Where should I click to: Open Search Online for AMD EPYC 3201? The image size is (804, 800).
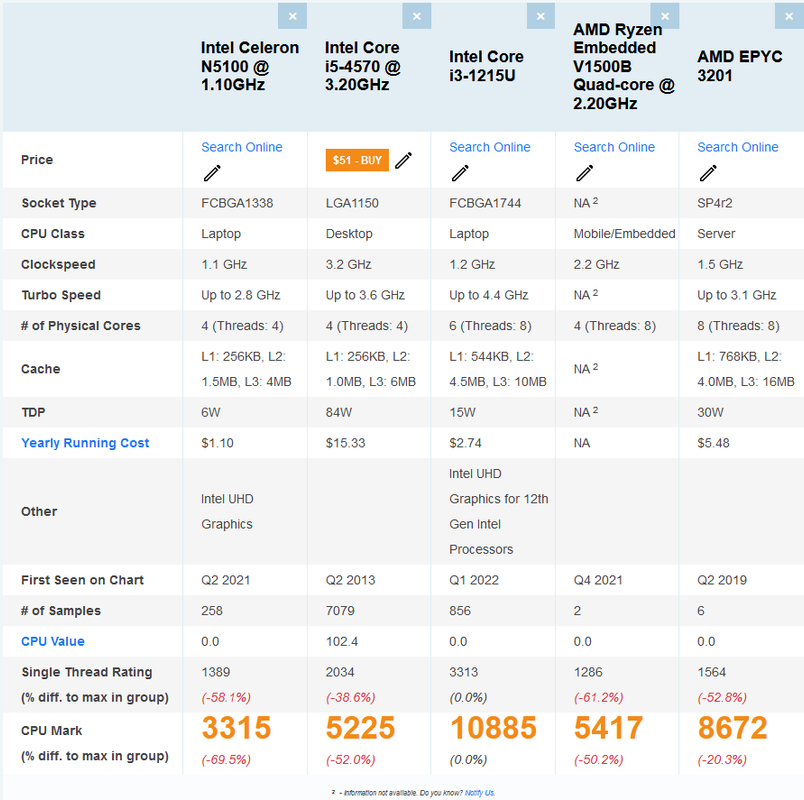(737, 147)
